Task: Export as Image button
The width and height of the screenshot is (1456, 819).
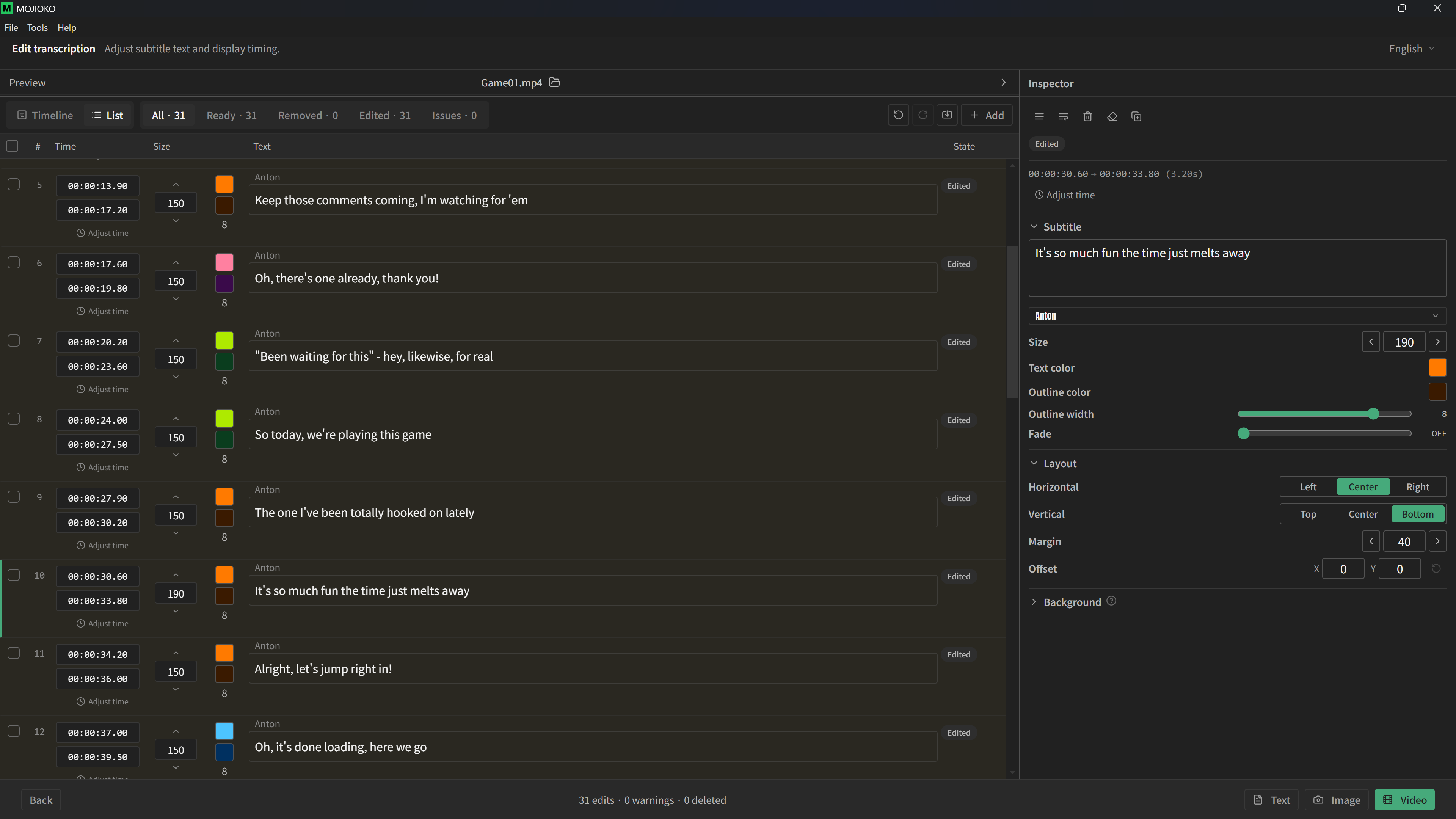Action: (1337, 800)
